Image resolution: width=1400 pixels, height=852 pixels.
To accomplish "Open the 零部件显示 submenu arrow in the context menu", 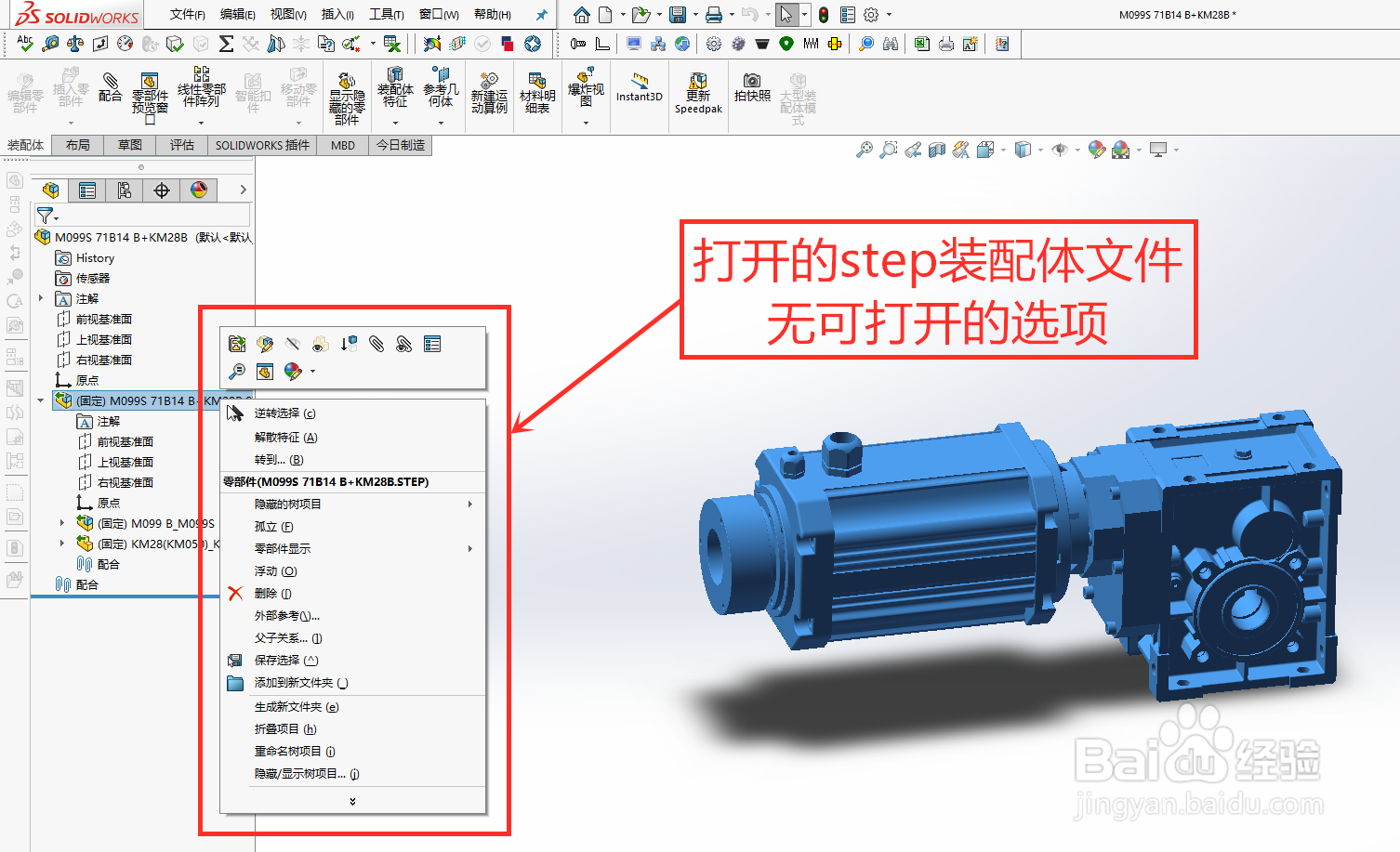I will pyautogui.click(x=470, y=548).
